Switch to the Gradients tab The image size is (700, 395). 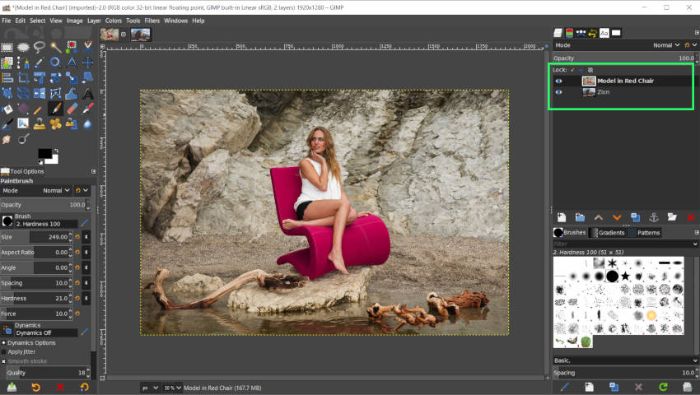tap(607, 233)
